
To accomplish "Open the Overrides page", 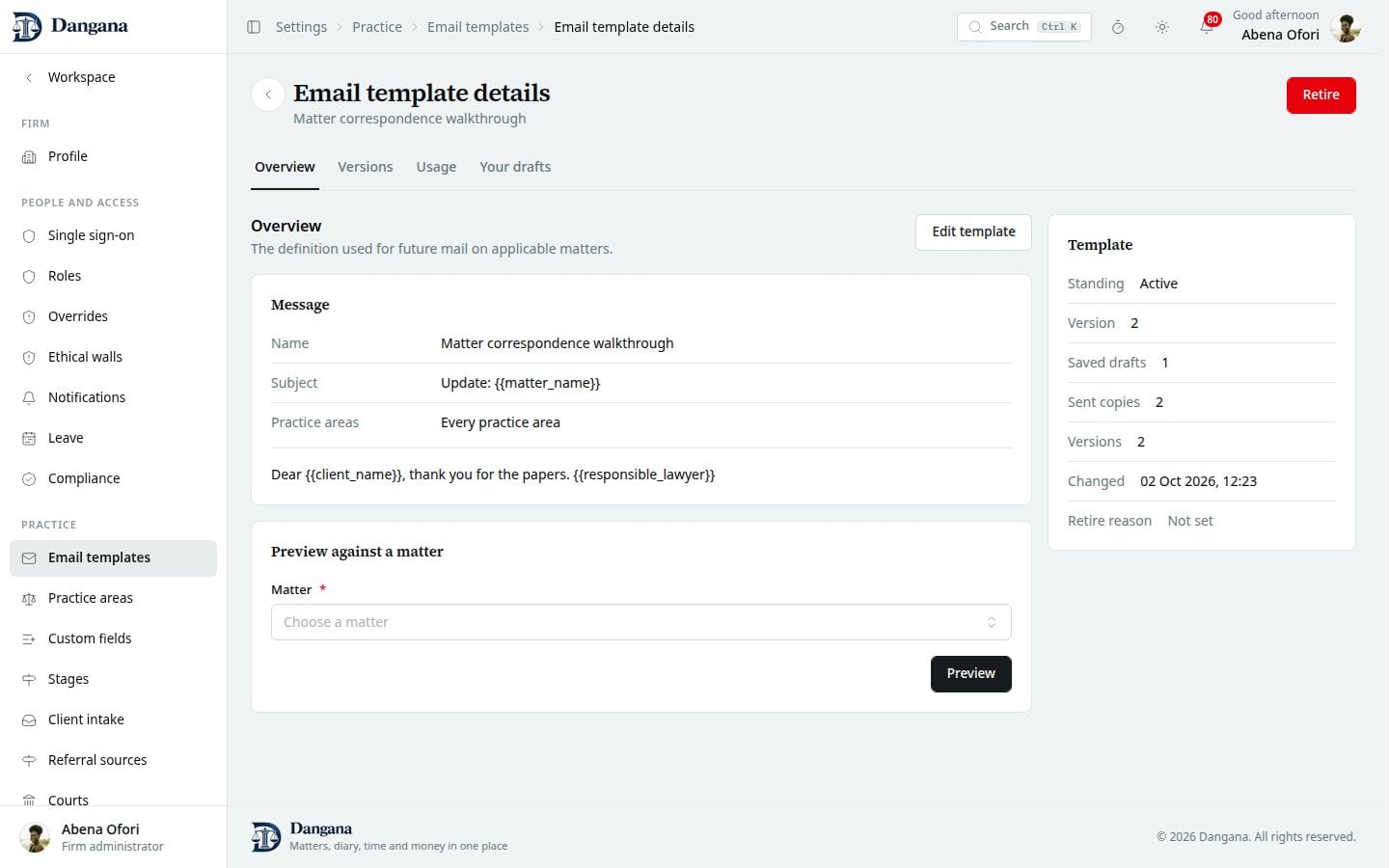I will pos(113,316).
